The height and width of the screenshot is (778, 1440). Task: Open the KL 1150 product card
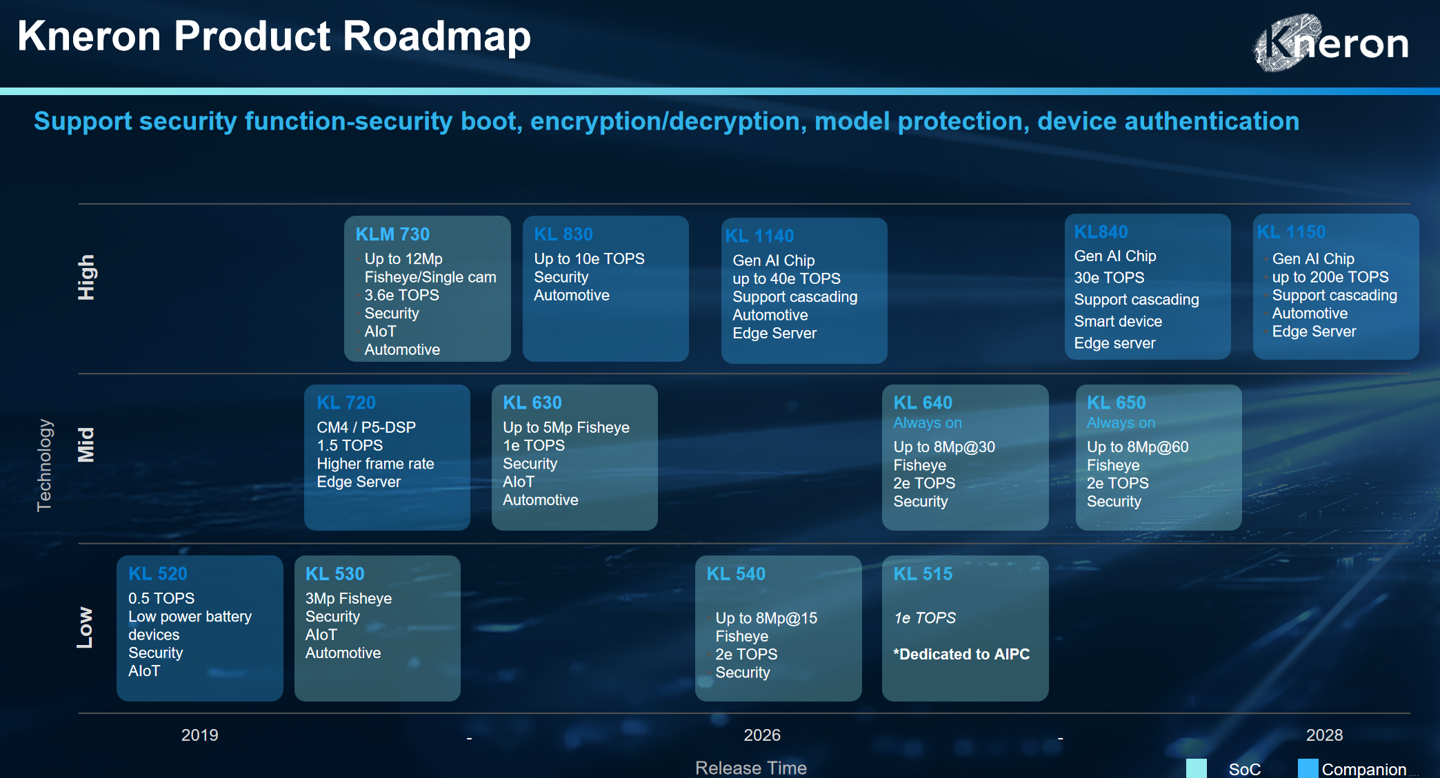click(1335, 287)
